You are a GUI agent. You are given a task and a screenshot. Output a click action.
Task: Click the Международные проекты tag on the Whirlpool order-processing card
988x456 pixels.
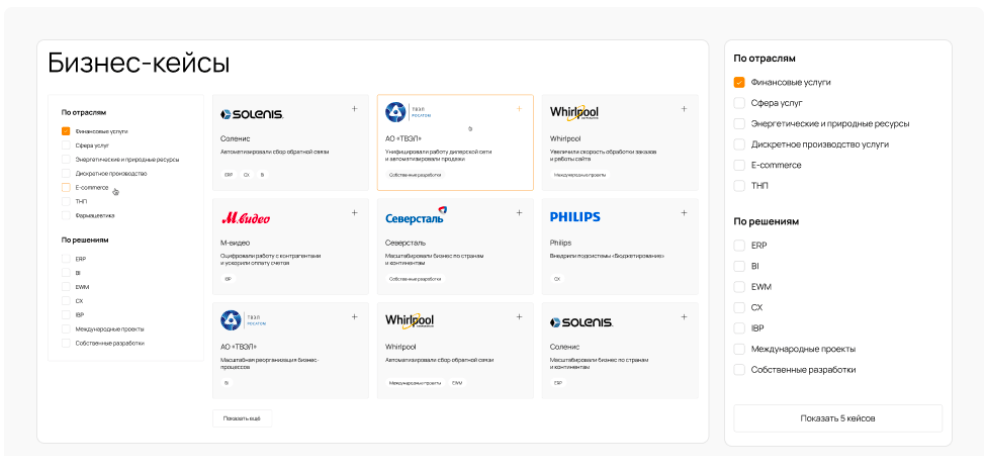(x=580, y=174)
